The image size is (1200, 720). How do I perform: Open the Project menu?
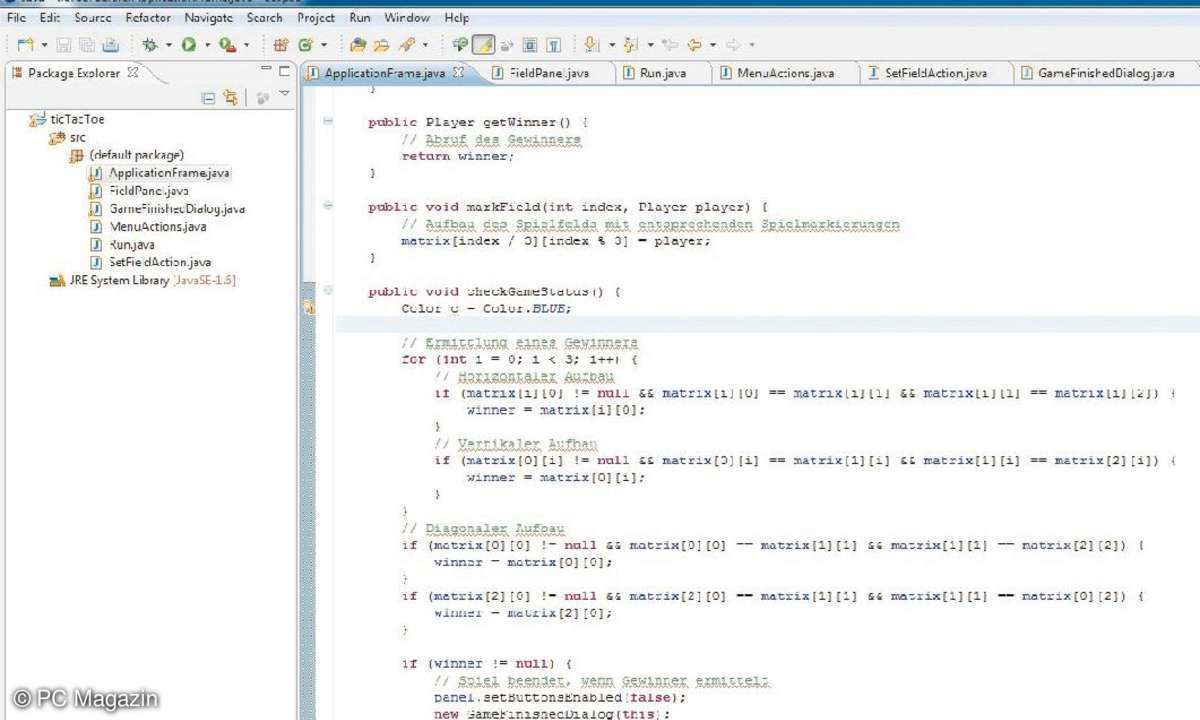316,18
